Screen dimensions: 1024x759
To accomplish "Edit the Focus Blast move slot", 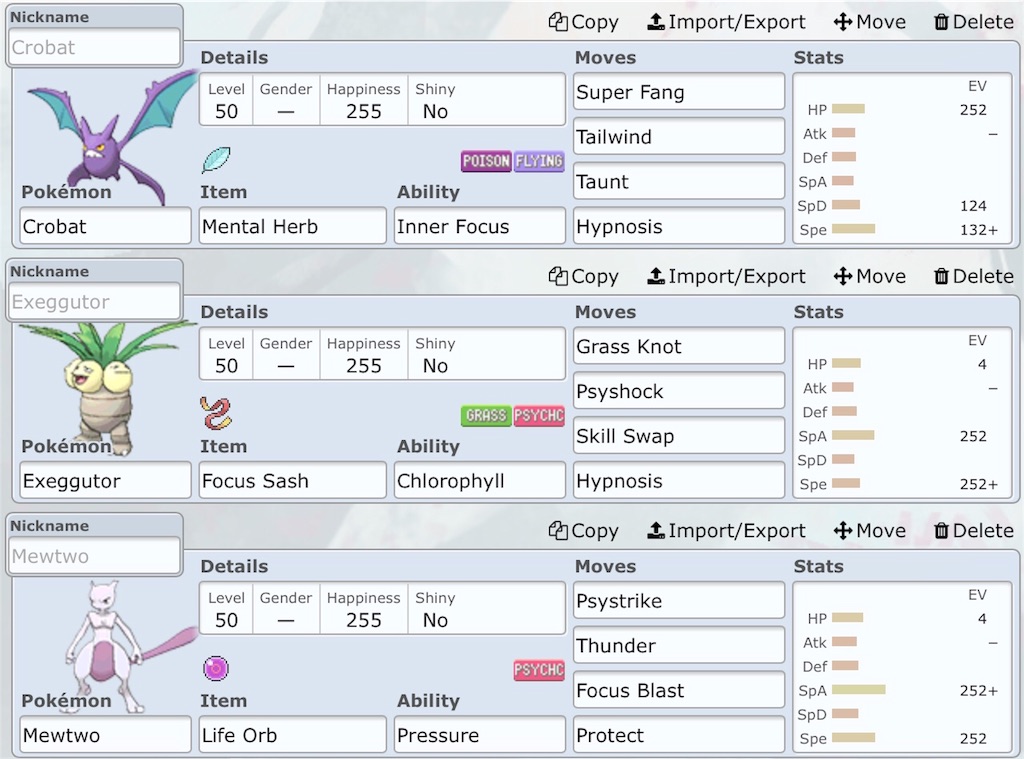I will 679,690.
